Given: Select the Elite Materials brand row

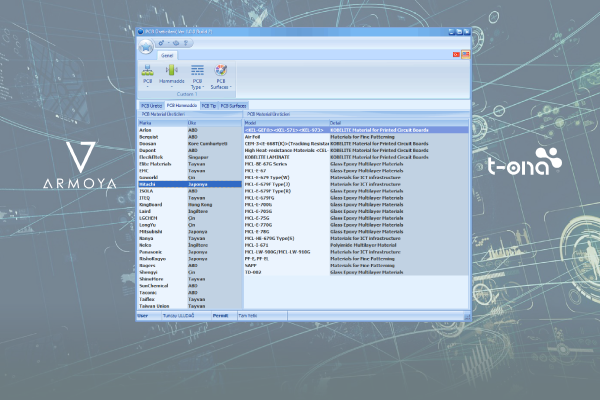Looking at the screenshot, I should pyautogui.click(x=190, y=164).
